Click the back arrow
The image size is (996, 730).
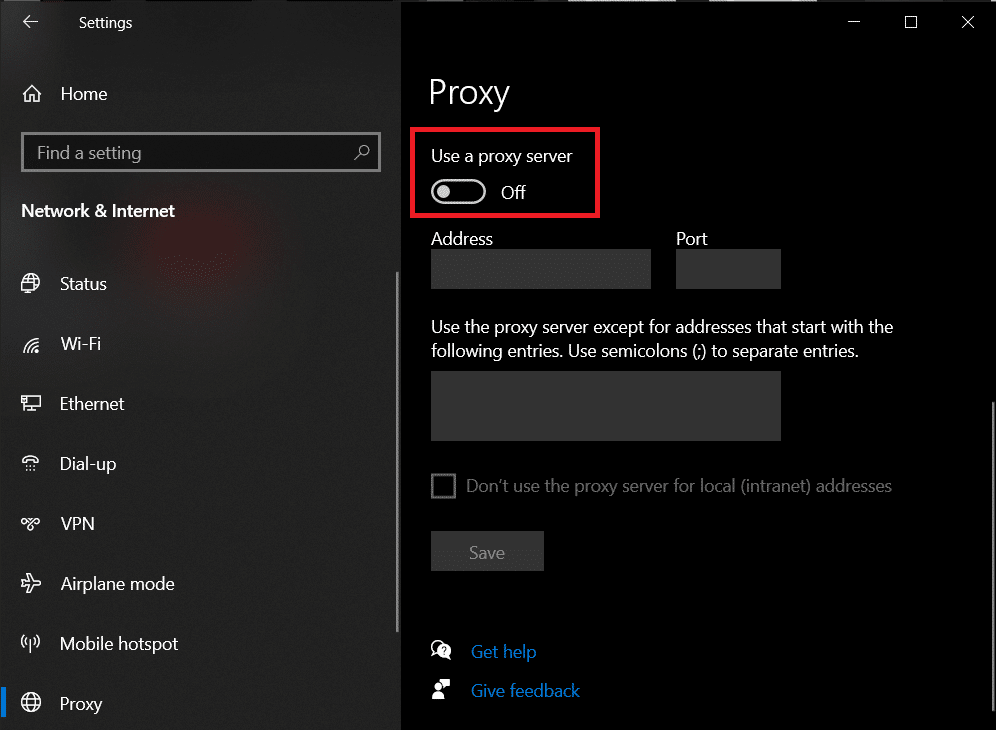coord(29,21)
